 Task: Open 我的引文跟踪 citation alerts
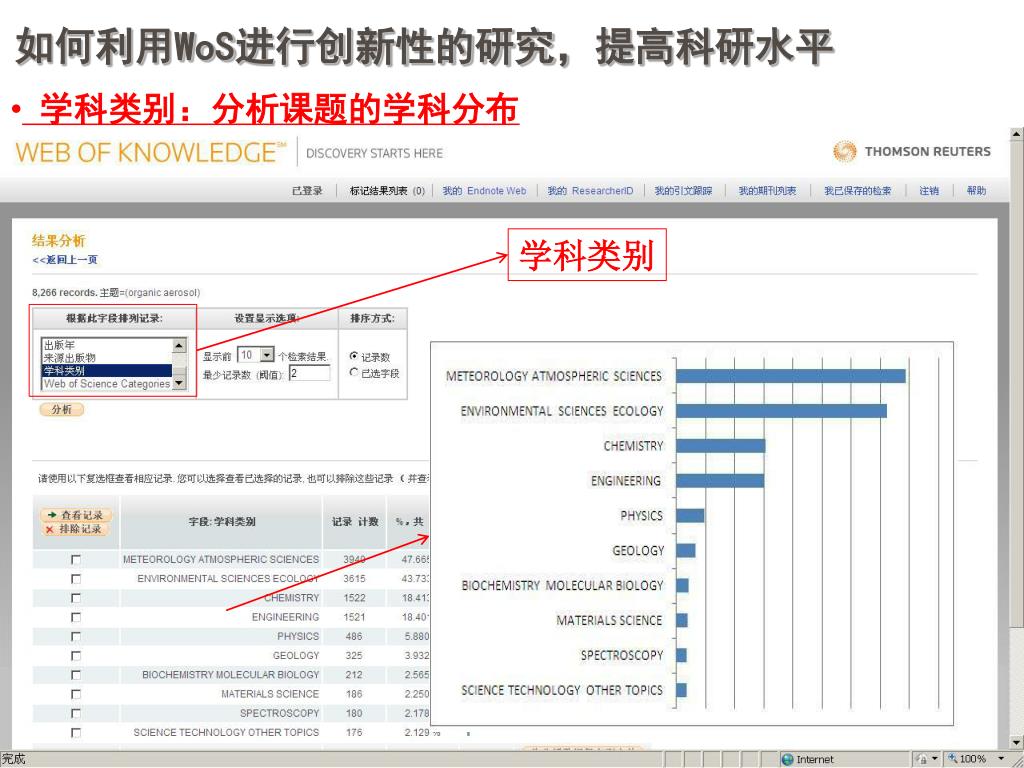coord(683,191)
